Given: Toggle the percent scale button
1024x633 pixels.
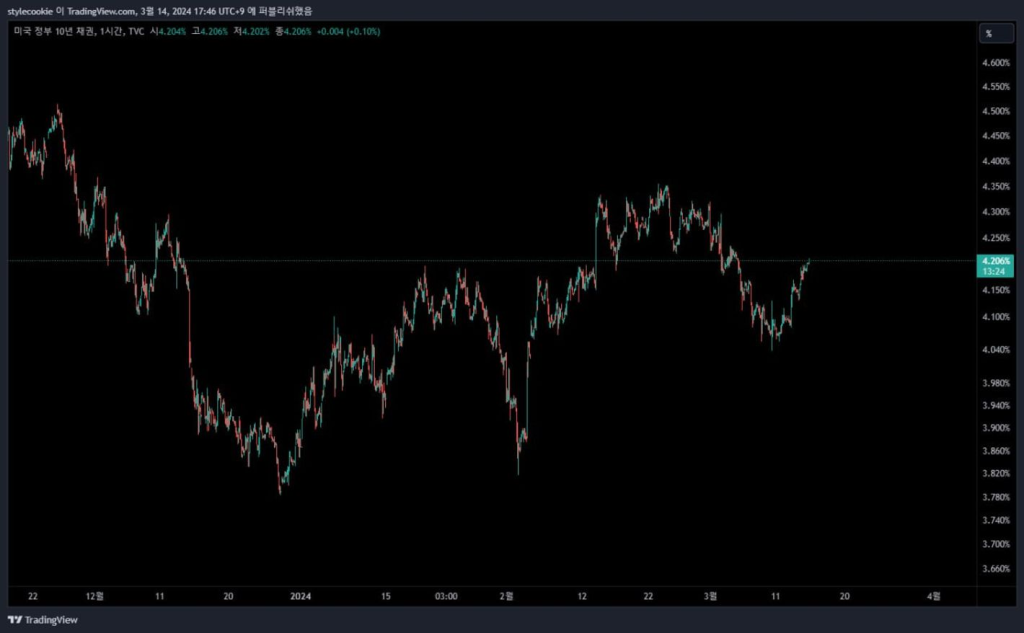Looking at the screenshot, I should (x=988, y=33).
